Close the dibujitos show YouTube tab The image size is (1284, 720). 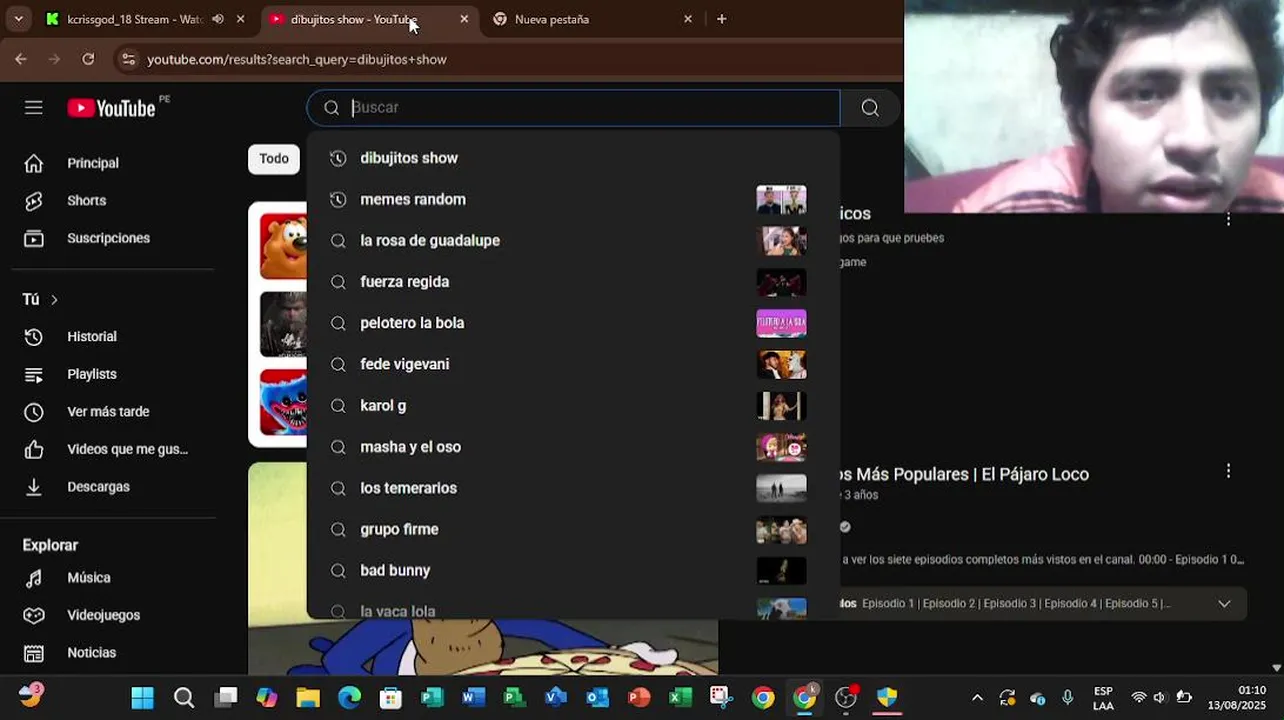464,19
